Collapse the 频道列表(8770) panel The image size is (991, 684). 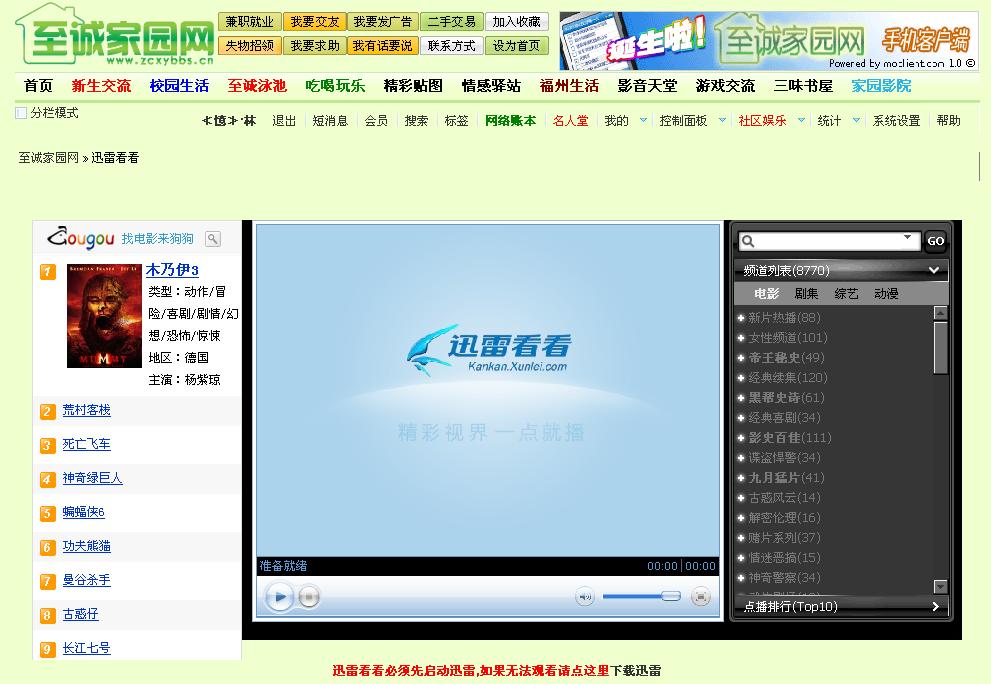coord(933,271)
